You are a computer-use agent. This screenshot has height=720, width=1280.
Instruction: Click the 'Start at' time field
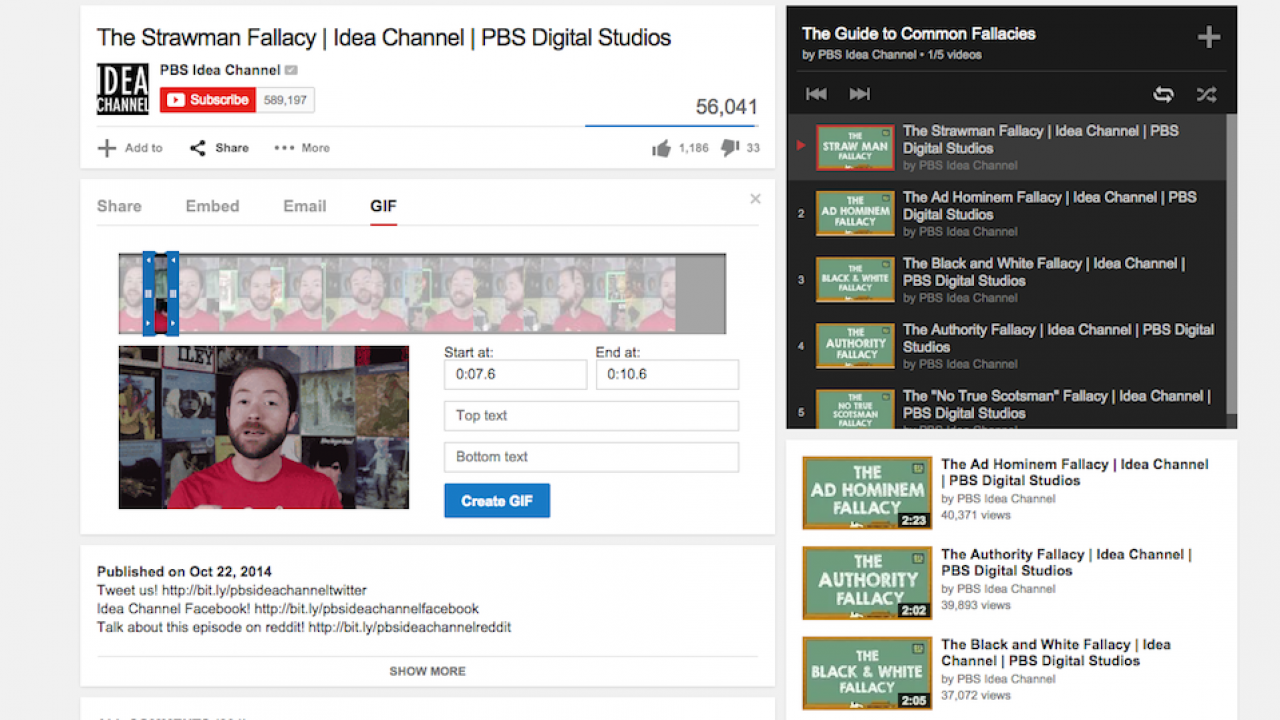[x=515, y=375]
